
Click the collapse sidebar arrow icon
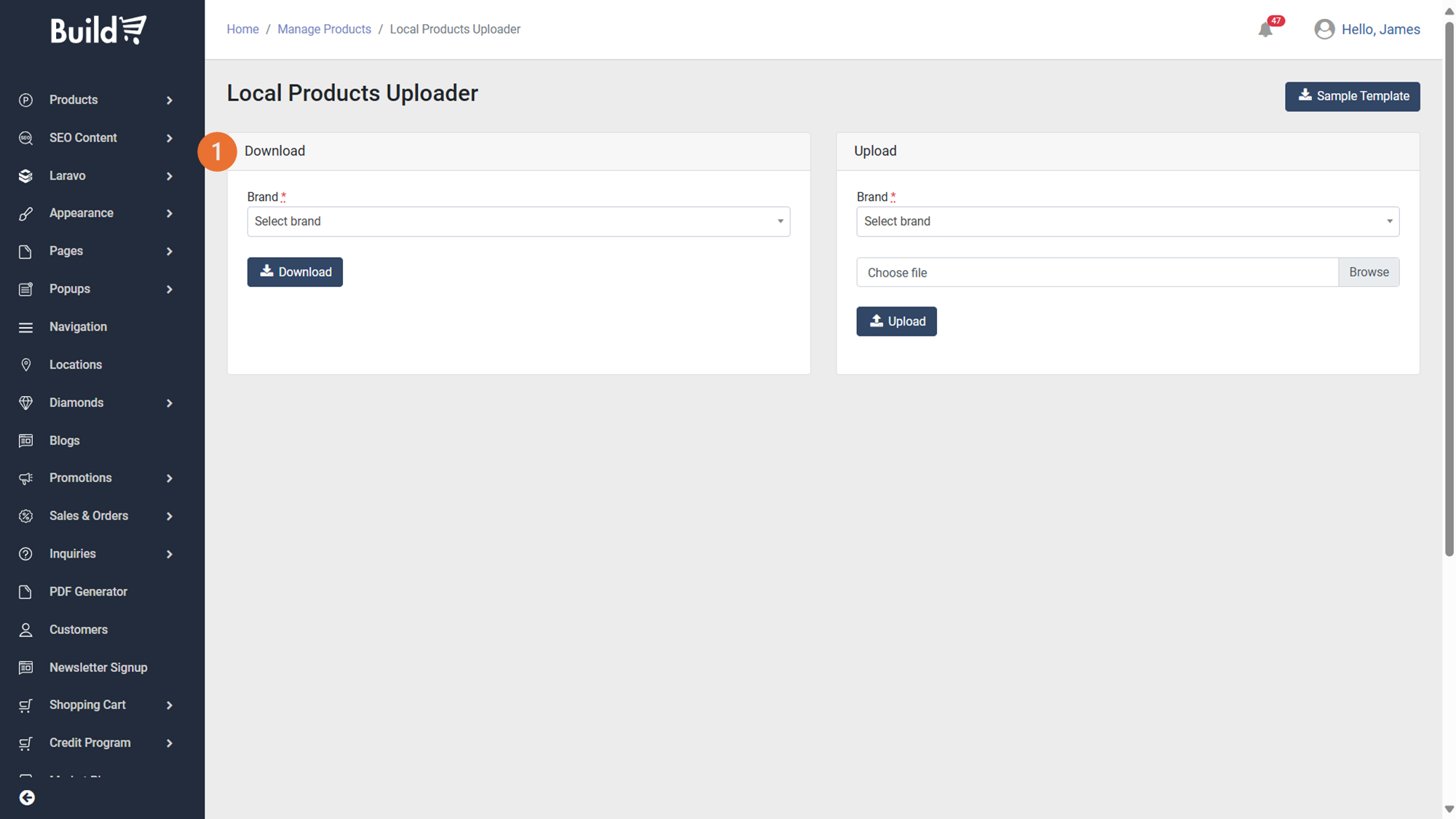pyautogui.click(x=27, y=797)
